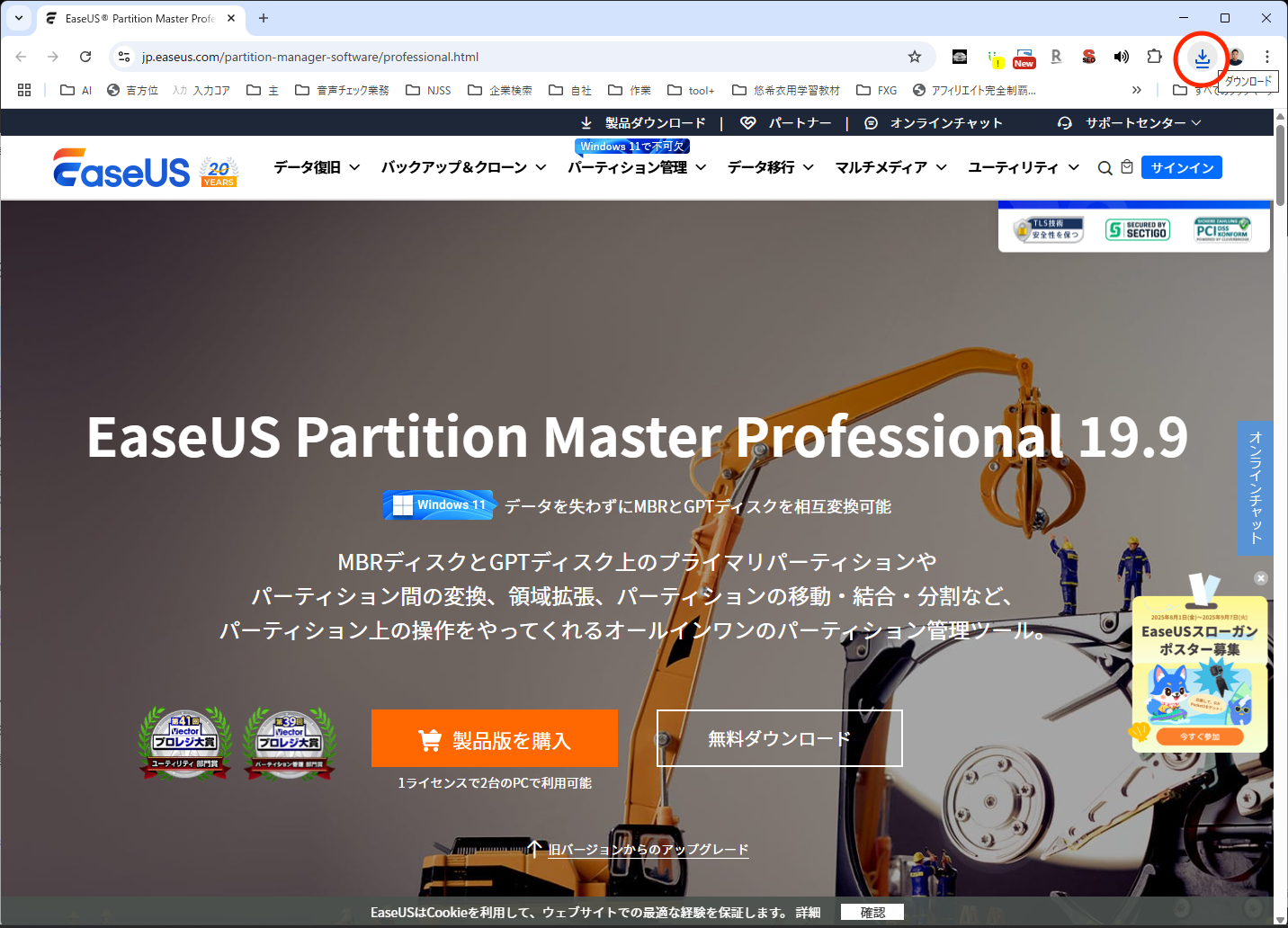The image size is (1288, 928).
Task: Click the site search magnifier icon
Action: (x=1105, y=168)
